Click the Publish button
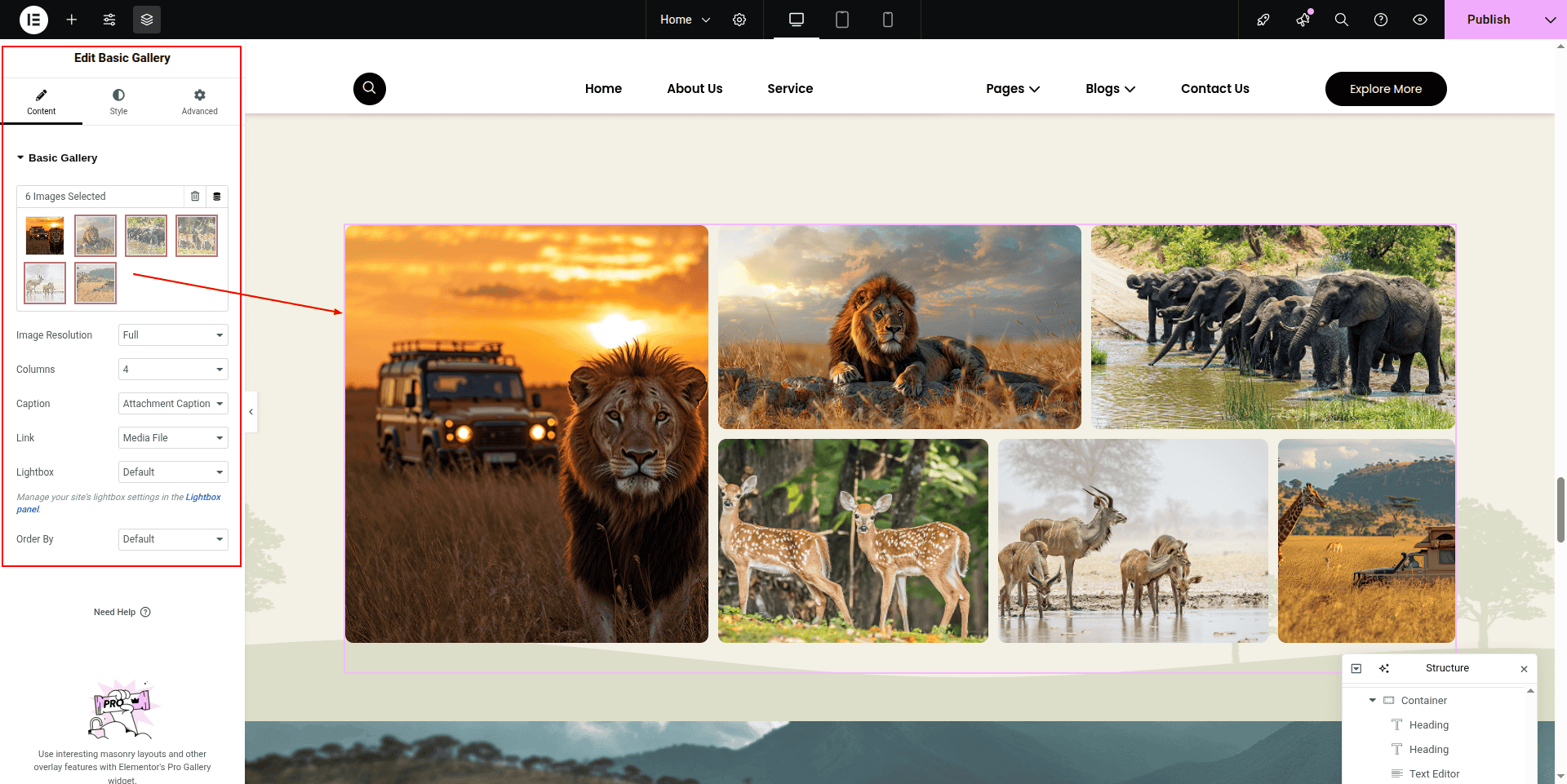The height and width of the screenshot is (784, 1567). (x=1488, y=20)
